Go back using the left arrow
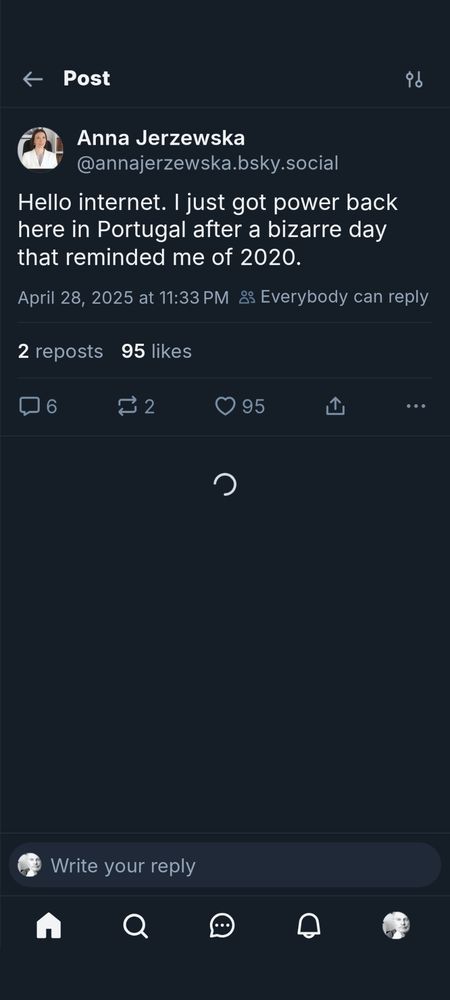Screen dimensions: 450x1000 33,79
